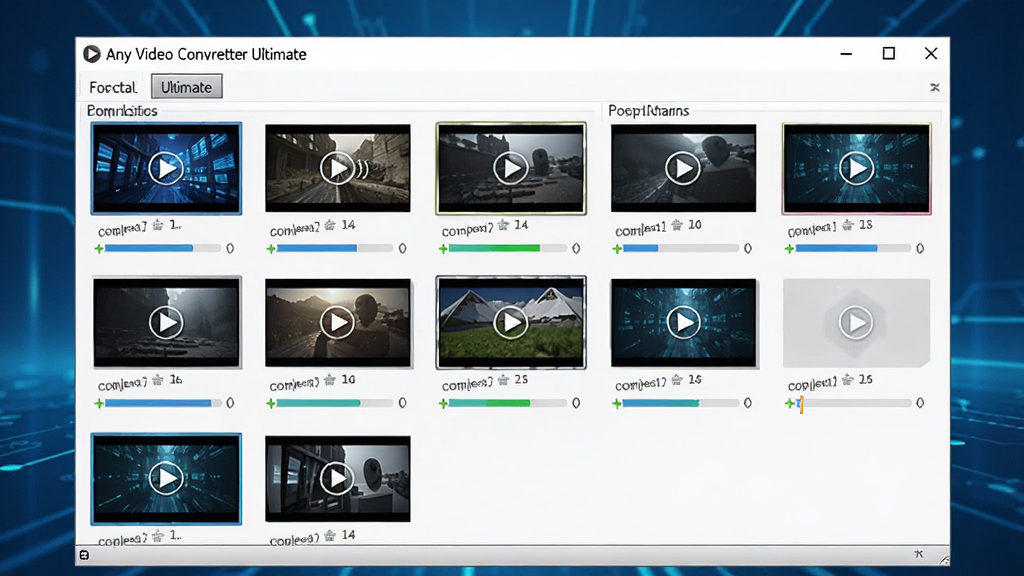The image size is (1024, 576).
Task: Click the green plus under the pink-bordered tunnel video
Action: (x=790, y=249)
